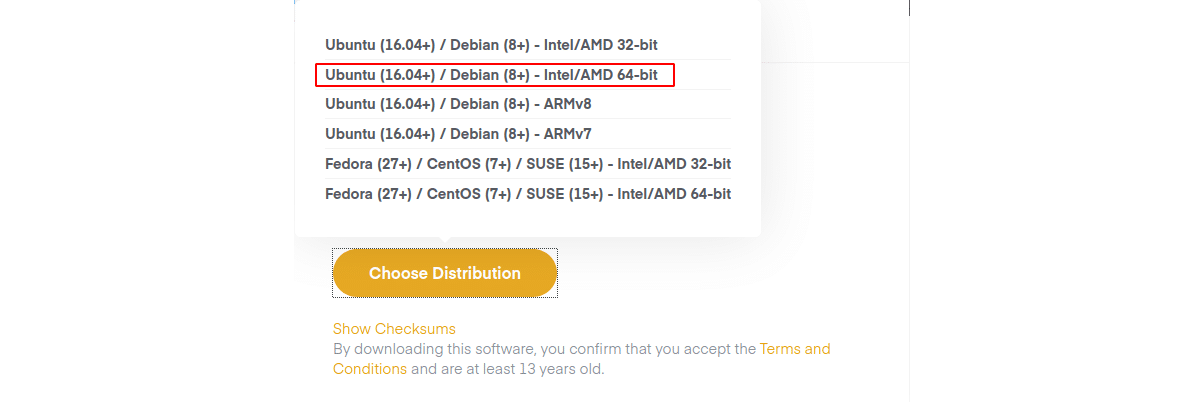1200x402 pixels.
Task: Reveal the download checksums
Action: point(394,329)
